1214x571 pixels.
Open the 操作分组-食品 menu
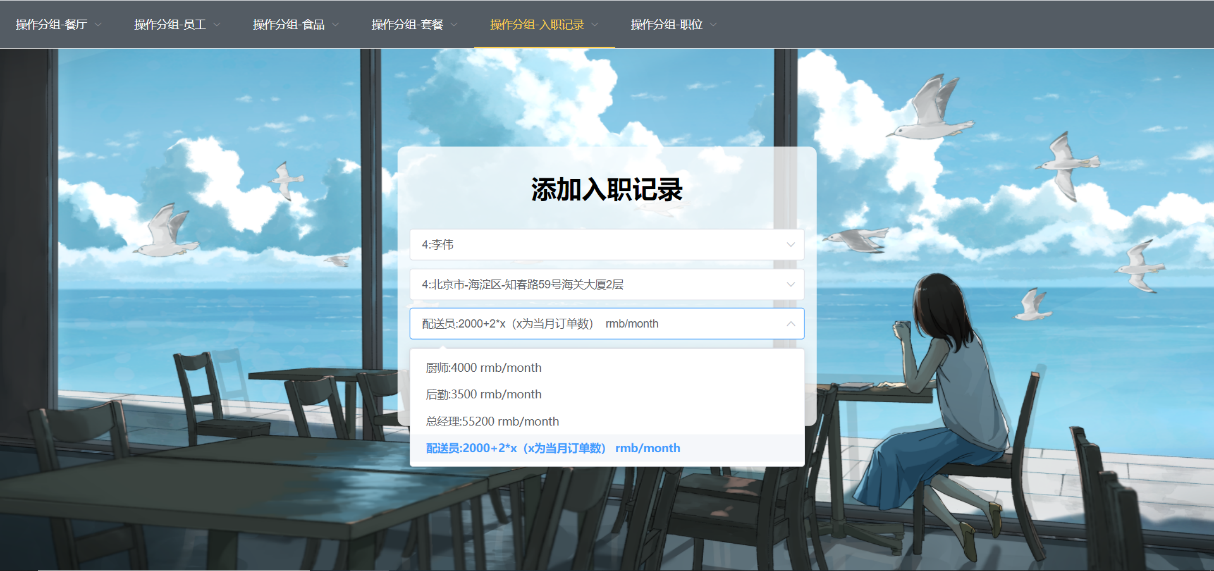[296, 25]
